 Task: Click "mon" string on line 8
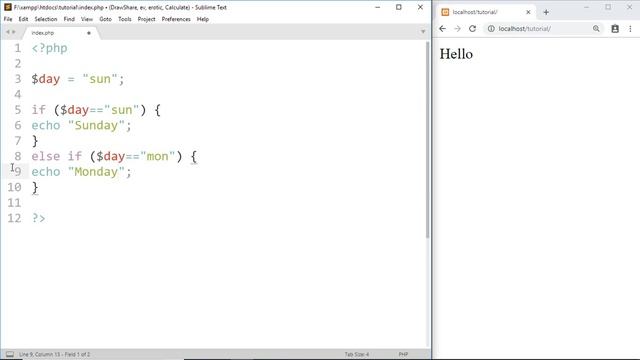tap(158, 156)
